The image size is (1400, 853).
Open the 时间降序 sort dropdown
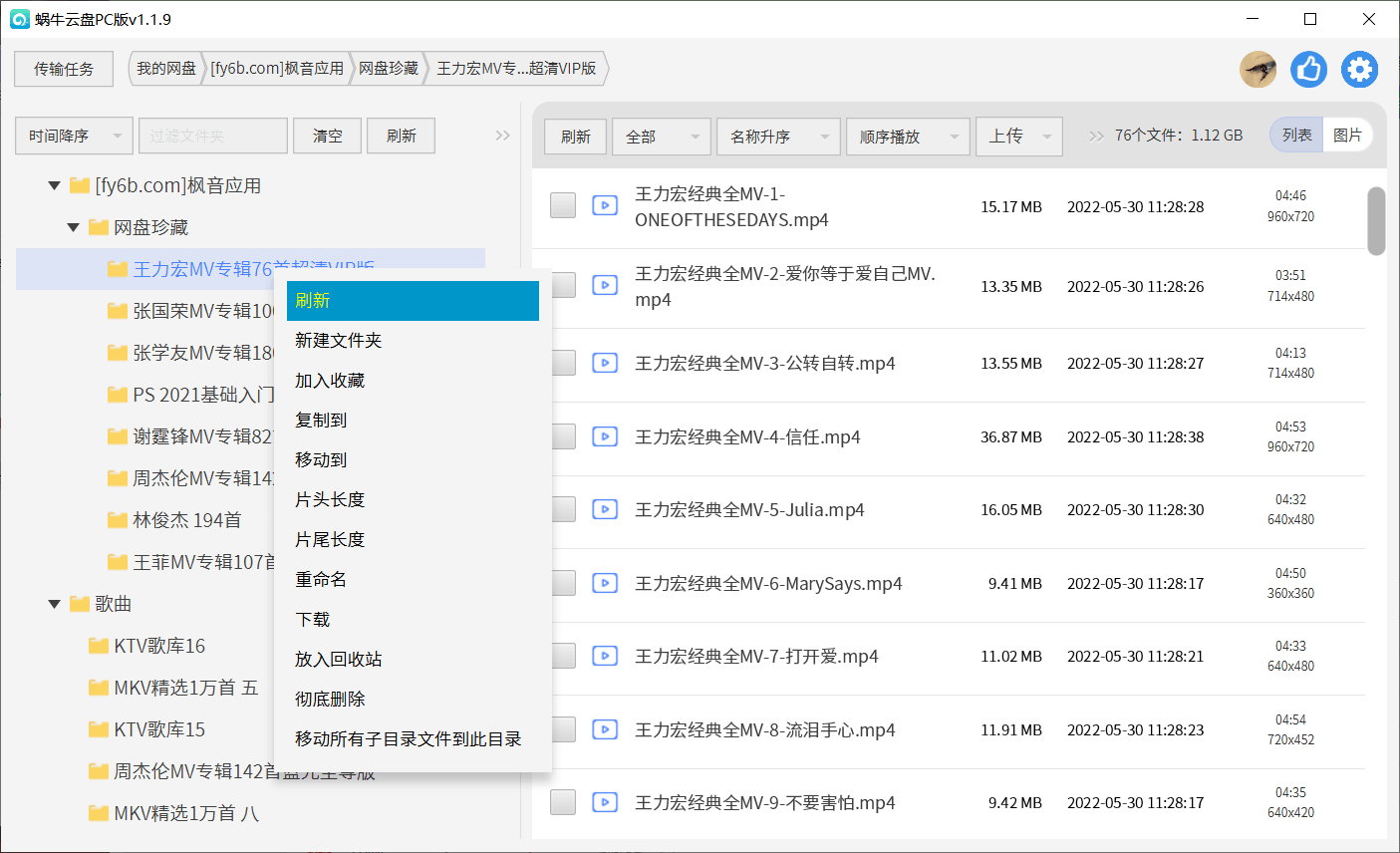[x=75, y=136]
